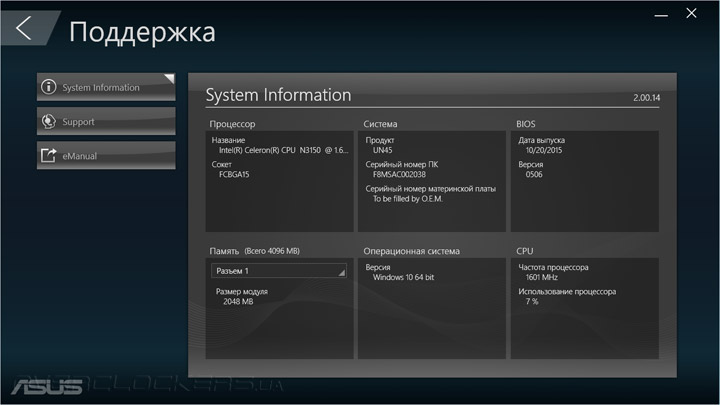Open the Support tab
Screen dimensions: 720x405
106,121
